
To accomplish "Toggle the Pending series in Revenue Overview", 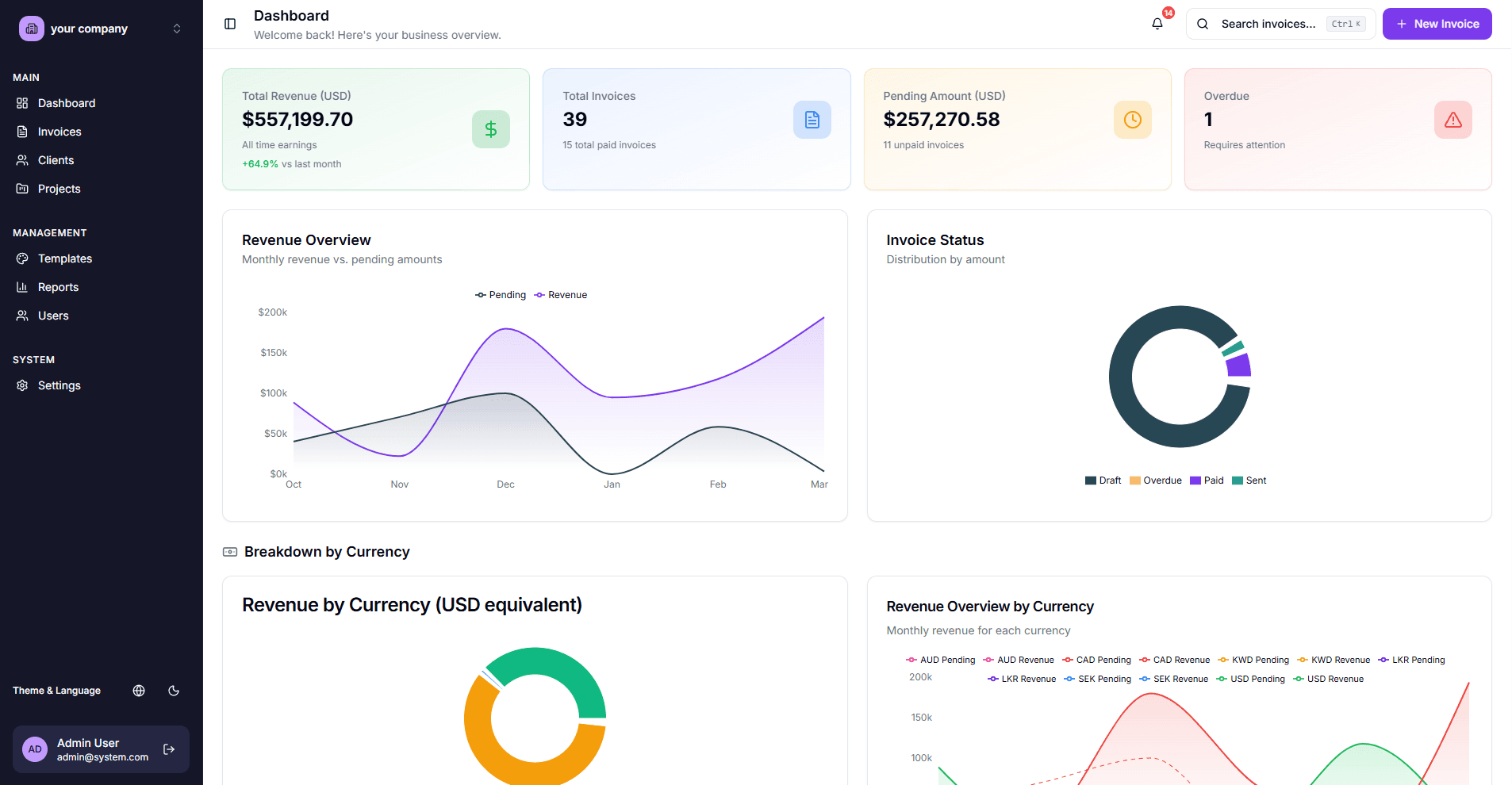I will (500, 294).
